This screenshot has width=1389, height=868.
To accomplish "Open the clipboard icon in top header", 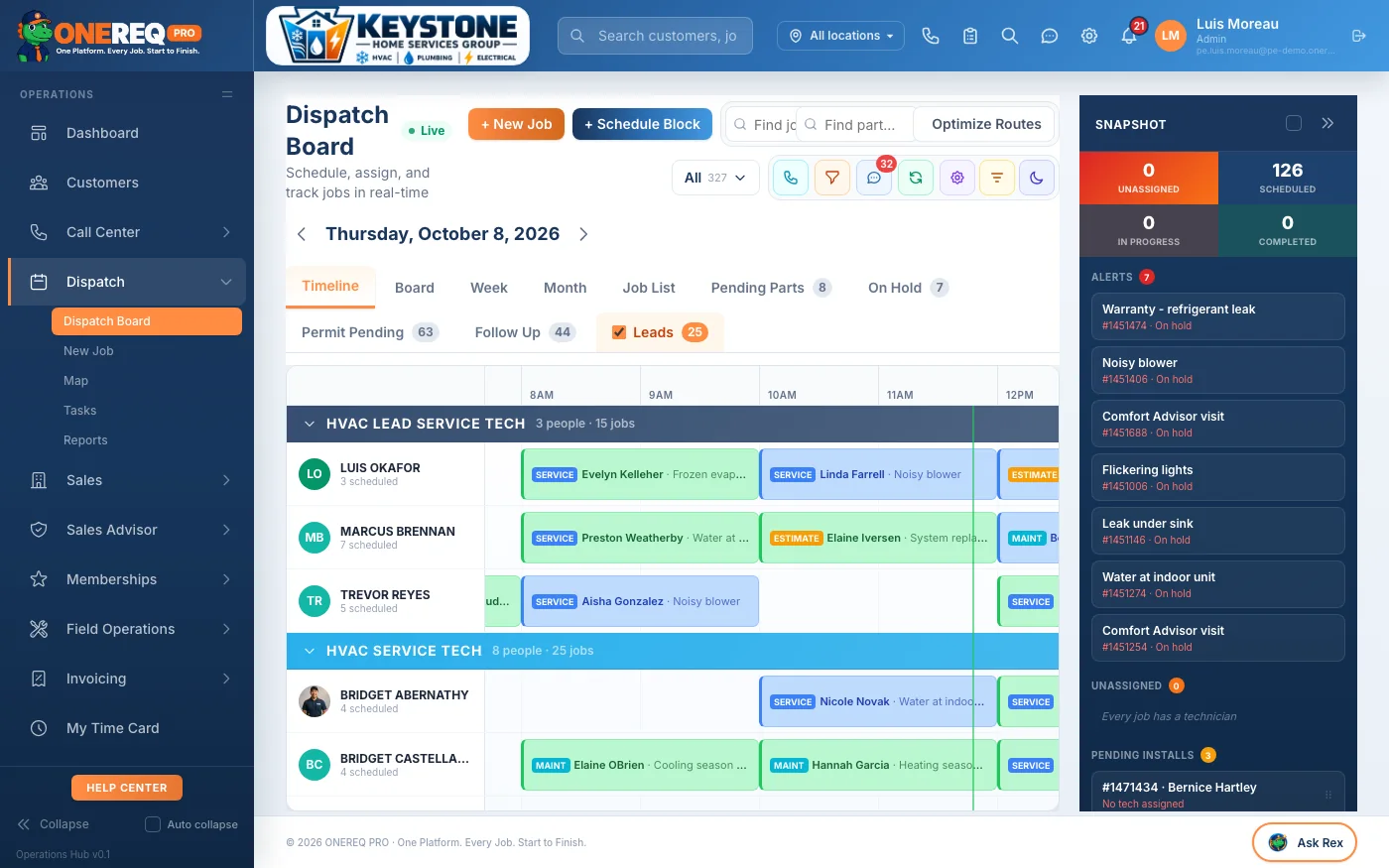I will coord(970,36).
